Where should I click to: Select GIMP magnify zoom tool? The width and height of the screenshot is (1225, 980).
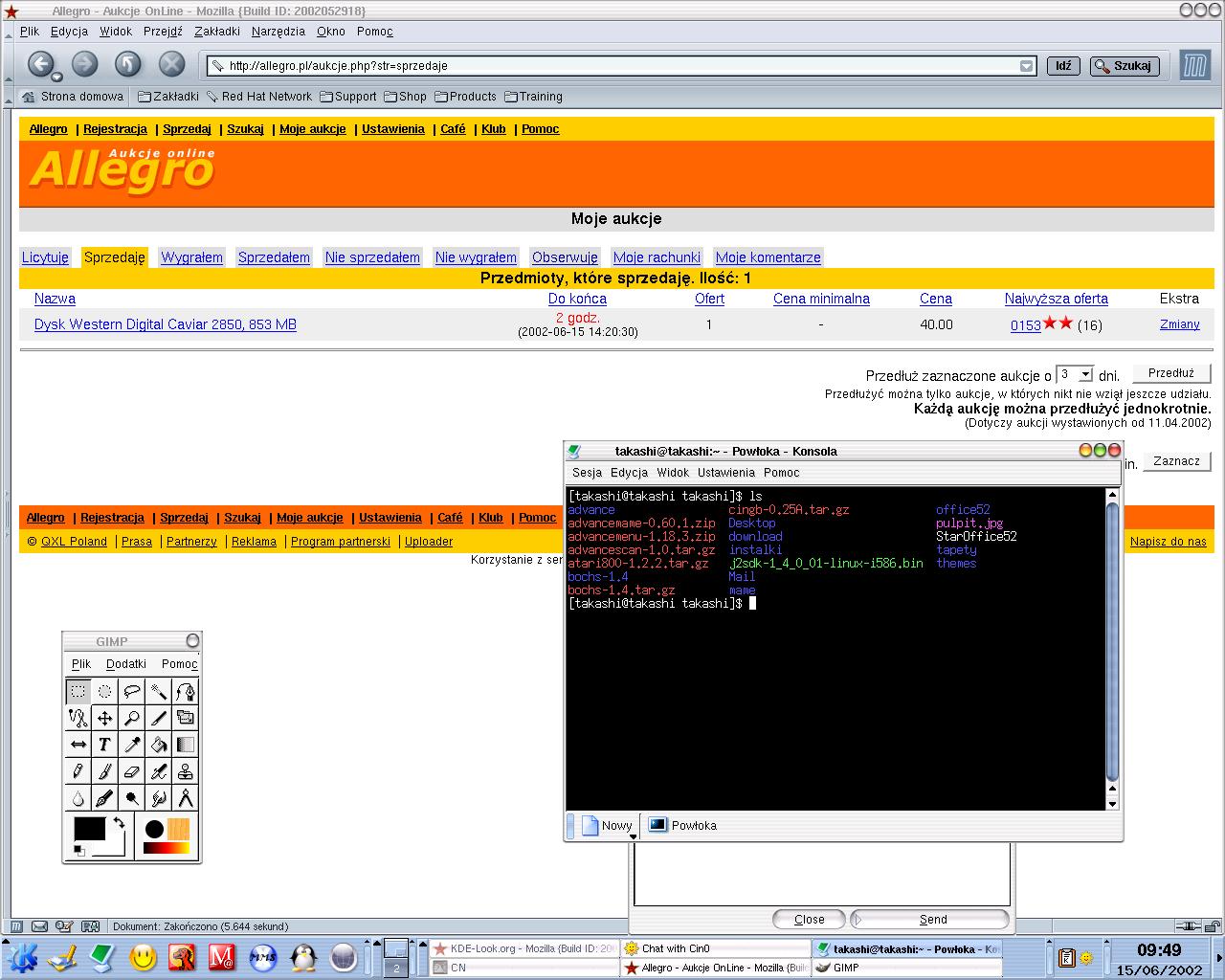coord(132,718)
